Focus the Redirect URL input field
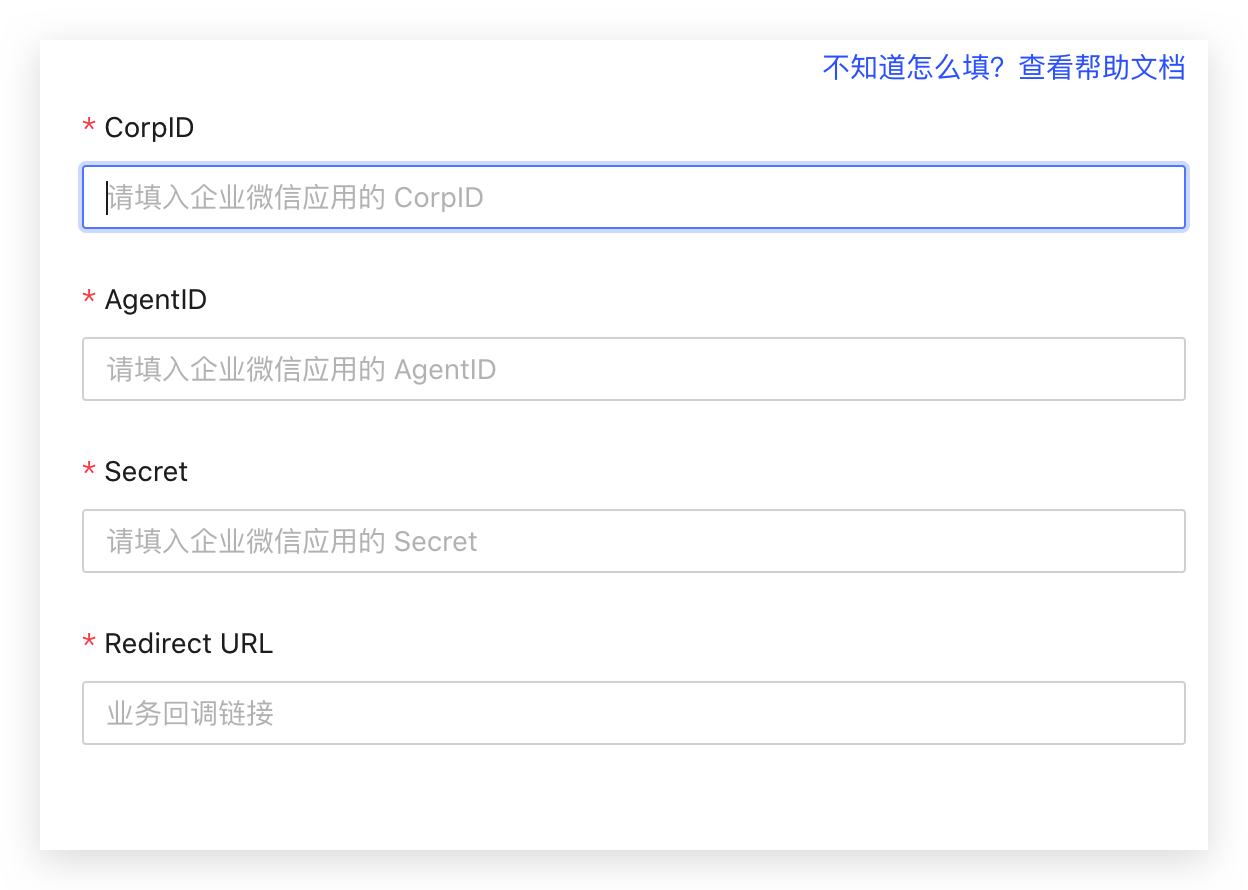This screenshot has width=1248, height=890. pos(634,713)
